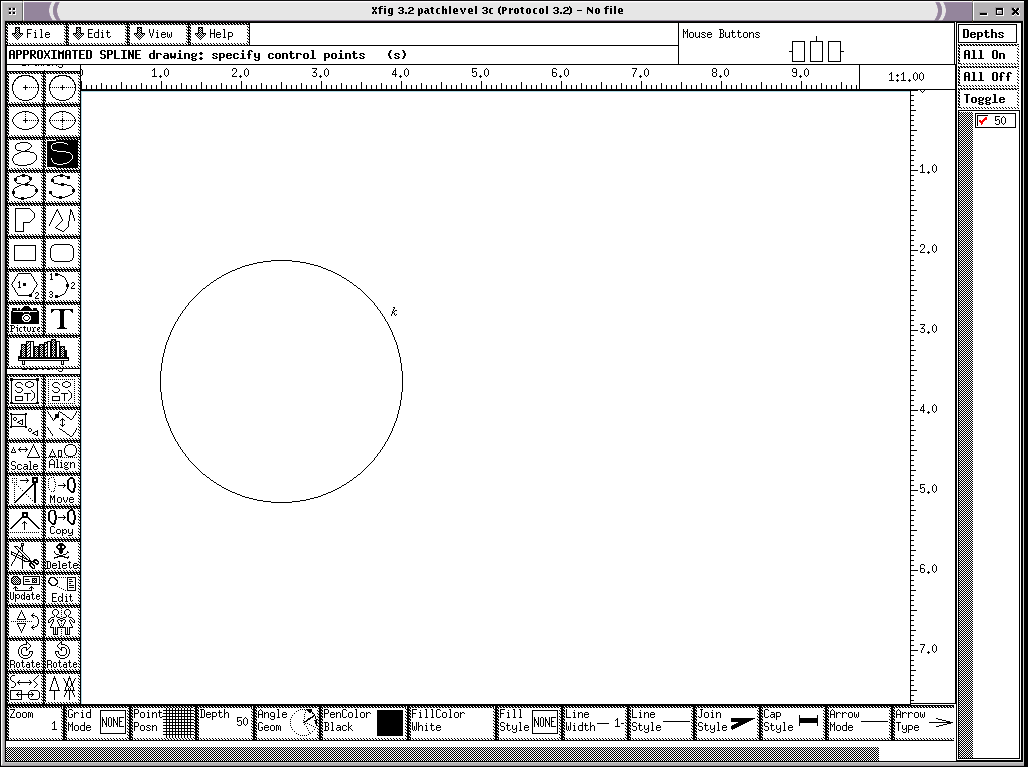Image resolution: width=1028 pixels, height=767 pixels.
Task: Select the open interpolated spline tool
Action: [x=62, y=187]
